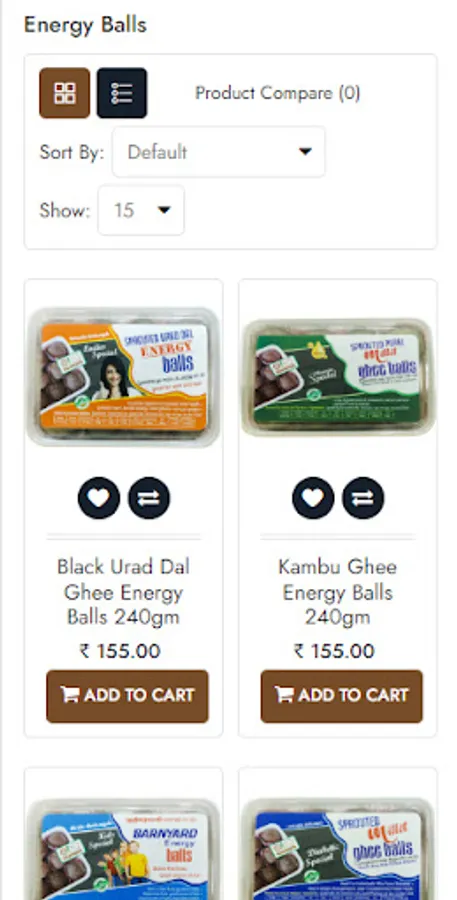Add Black Urad Dal balls to cart
The height and width of the screenshot is (900, 457).
(x=127, y=696)
